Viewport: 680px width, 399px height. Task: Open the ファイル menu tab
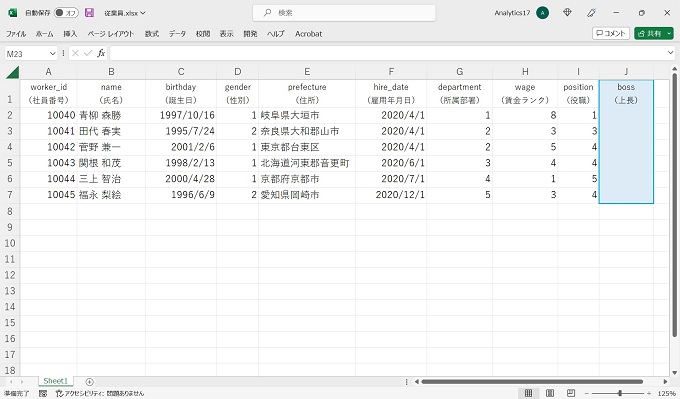(16, 33)
